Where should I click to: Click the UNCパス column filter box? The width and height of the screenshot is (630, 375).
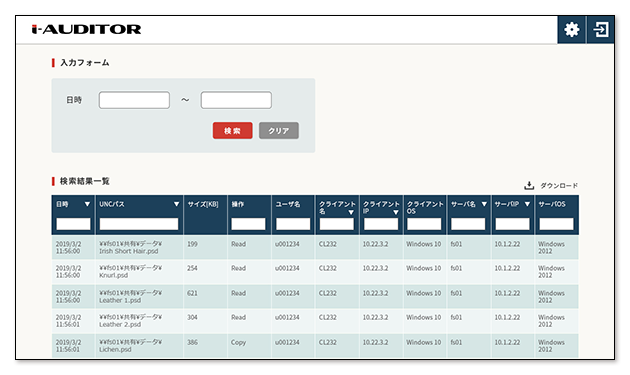pyautogui.click(x=139, y=224)
